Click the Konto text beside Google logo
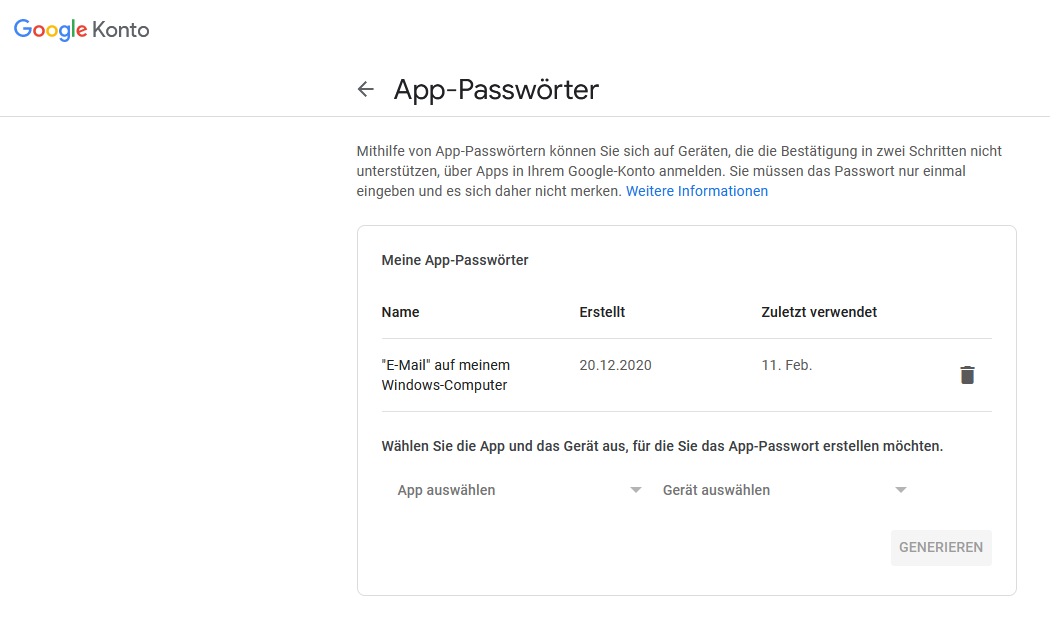 (x=120, y=30)
